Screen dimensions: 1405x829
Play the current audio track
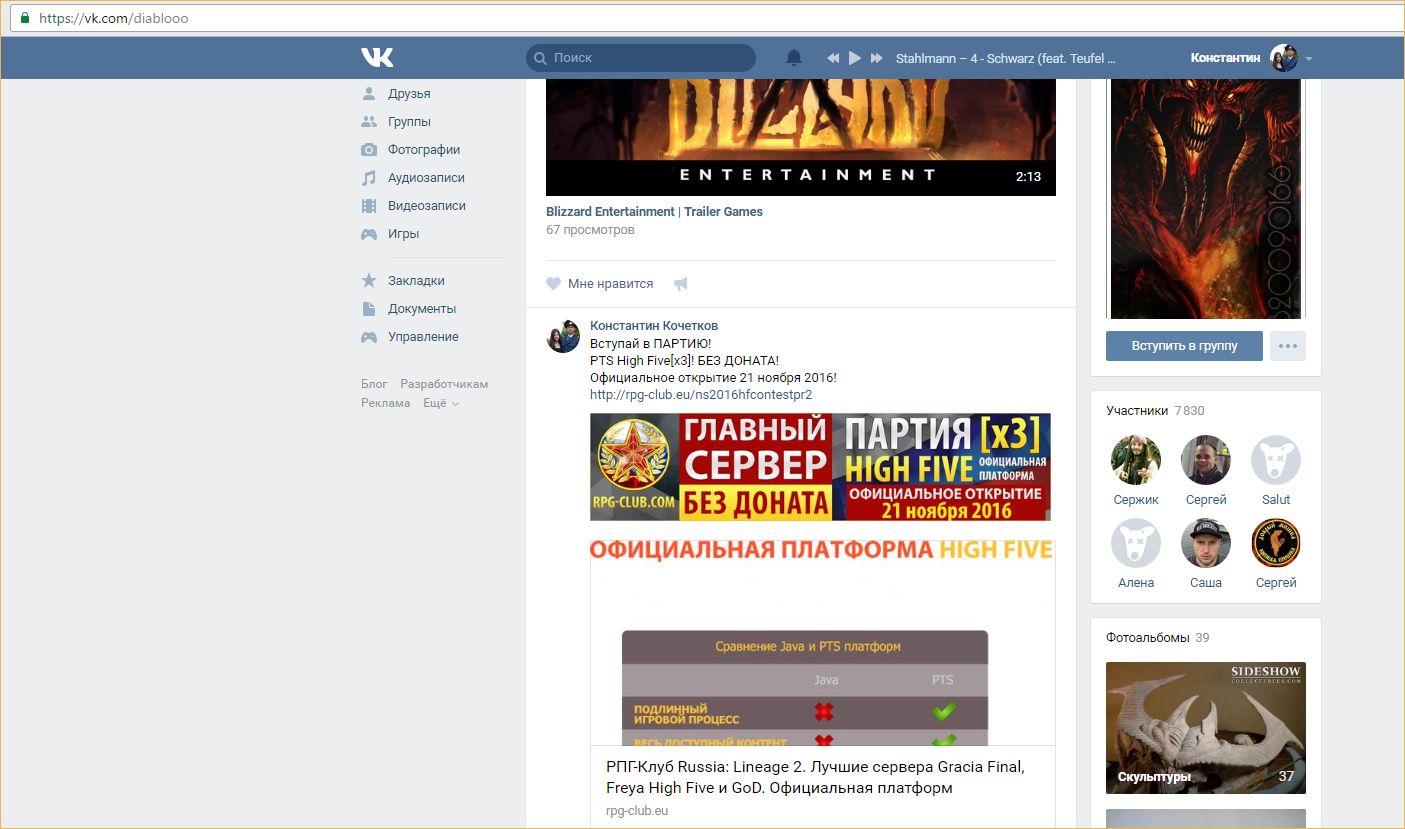[x=855, y=58]
